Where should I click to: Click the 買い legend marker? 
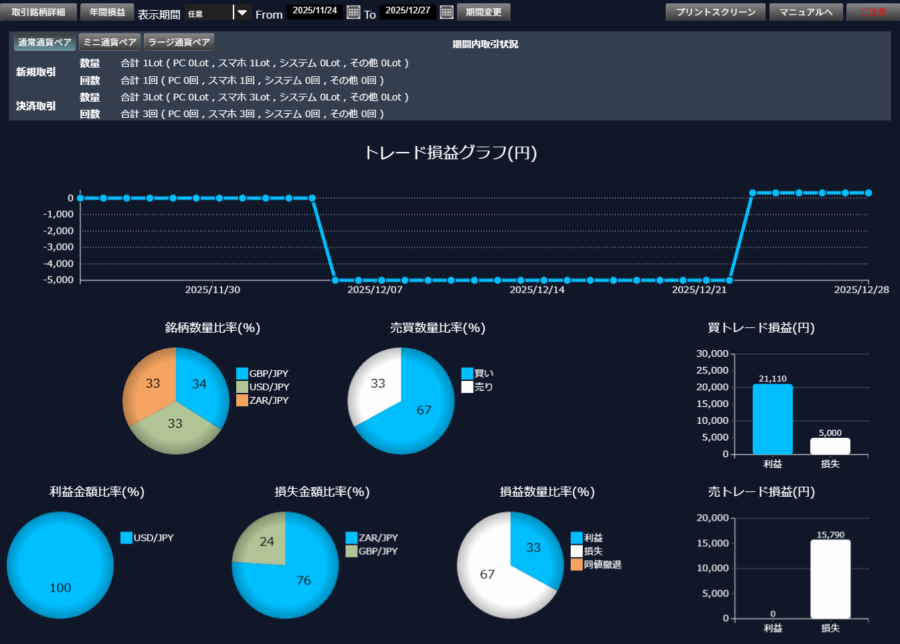click(467, 373)
